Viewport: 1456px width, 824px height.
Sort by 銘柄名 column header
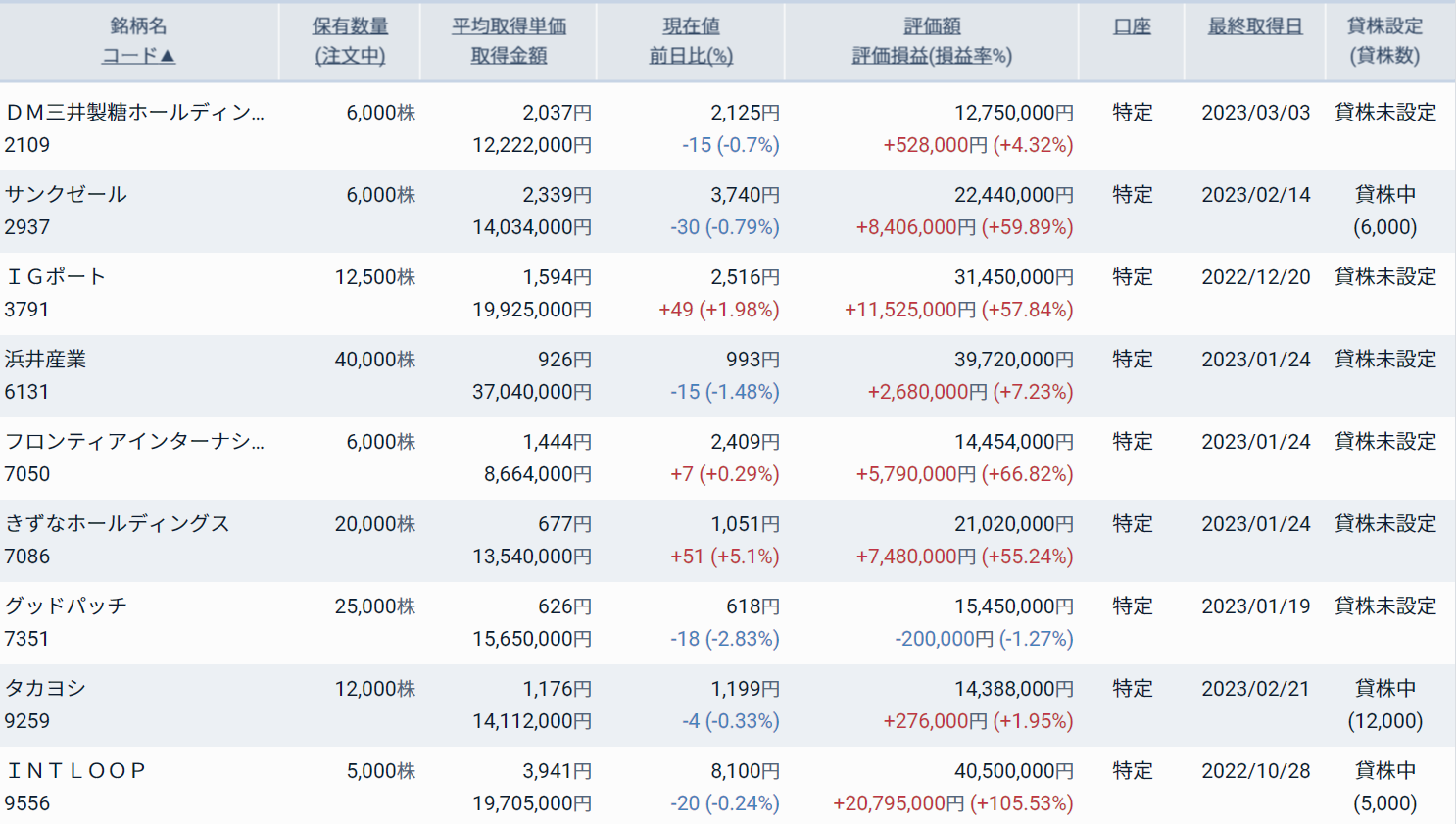tap(138, 26)
